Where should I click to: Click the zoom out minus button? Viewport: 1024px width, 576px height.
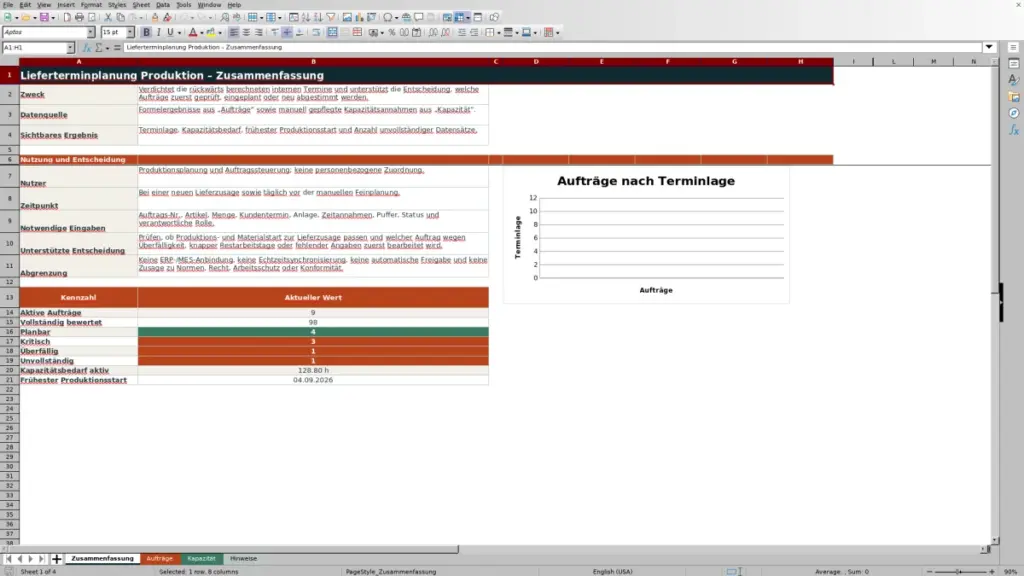point(929,572)
